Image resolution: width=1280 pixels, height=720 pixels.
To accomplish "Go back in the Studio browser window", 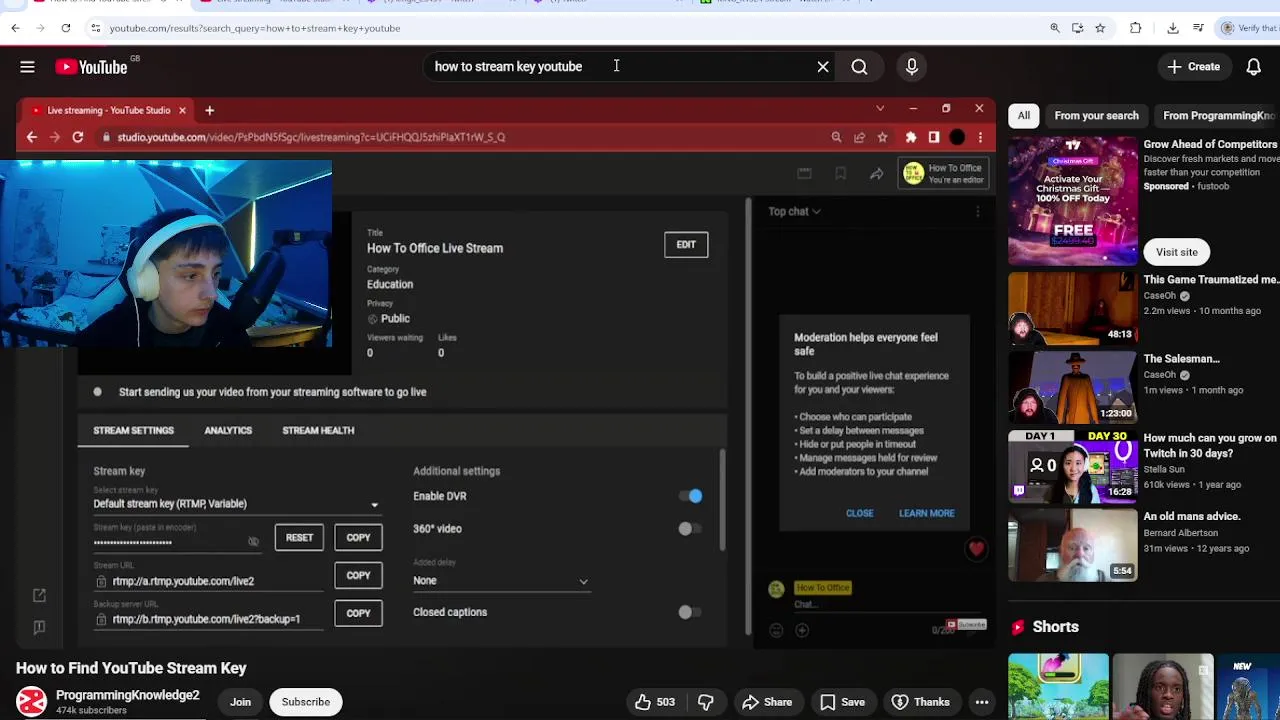I will click(x=31, y=137).
